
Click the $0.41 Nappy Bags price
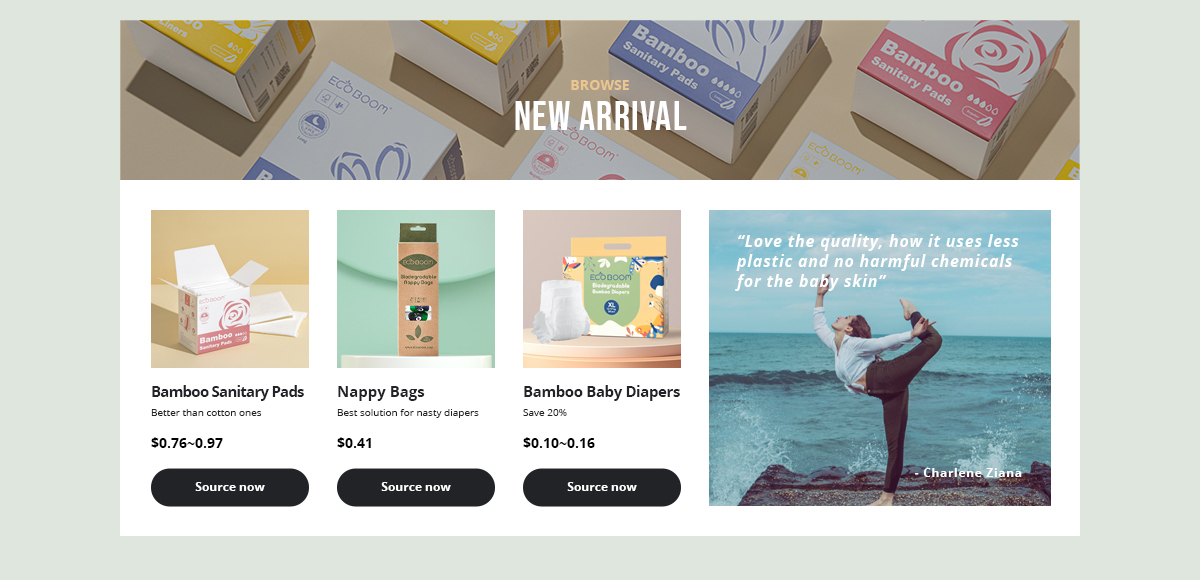[355, 443]
